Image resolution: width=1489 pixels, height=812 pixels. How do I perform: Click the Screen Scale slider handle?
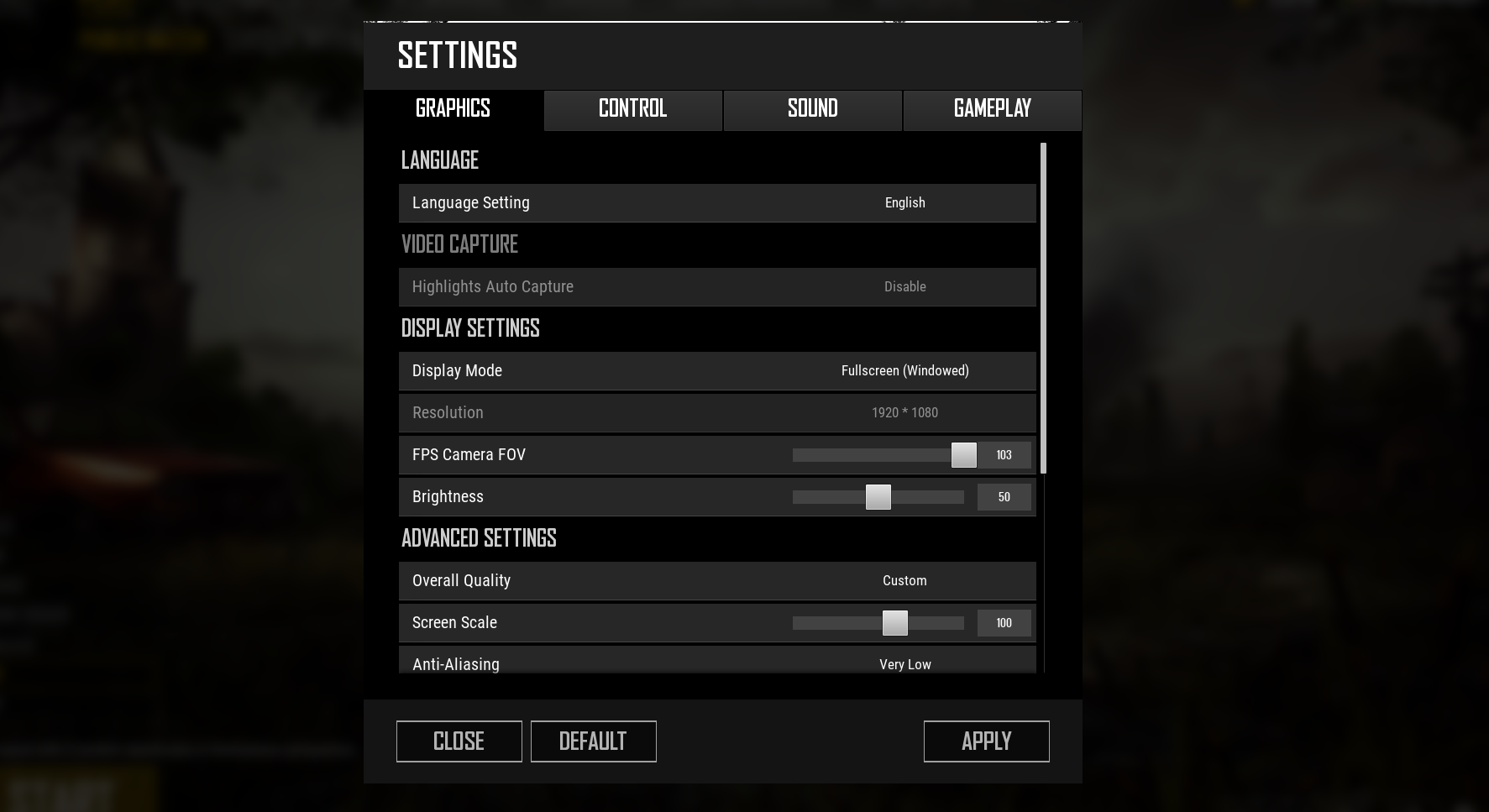tap(894, 623)
